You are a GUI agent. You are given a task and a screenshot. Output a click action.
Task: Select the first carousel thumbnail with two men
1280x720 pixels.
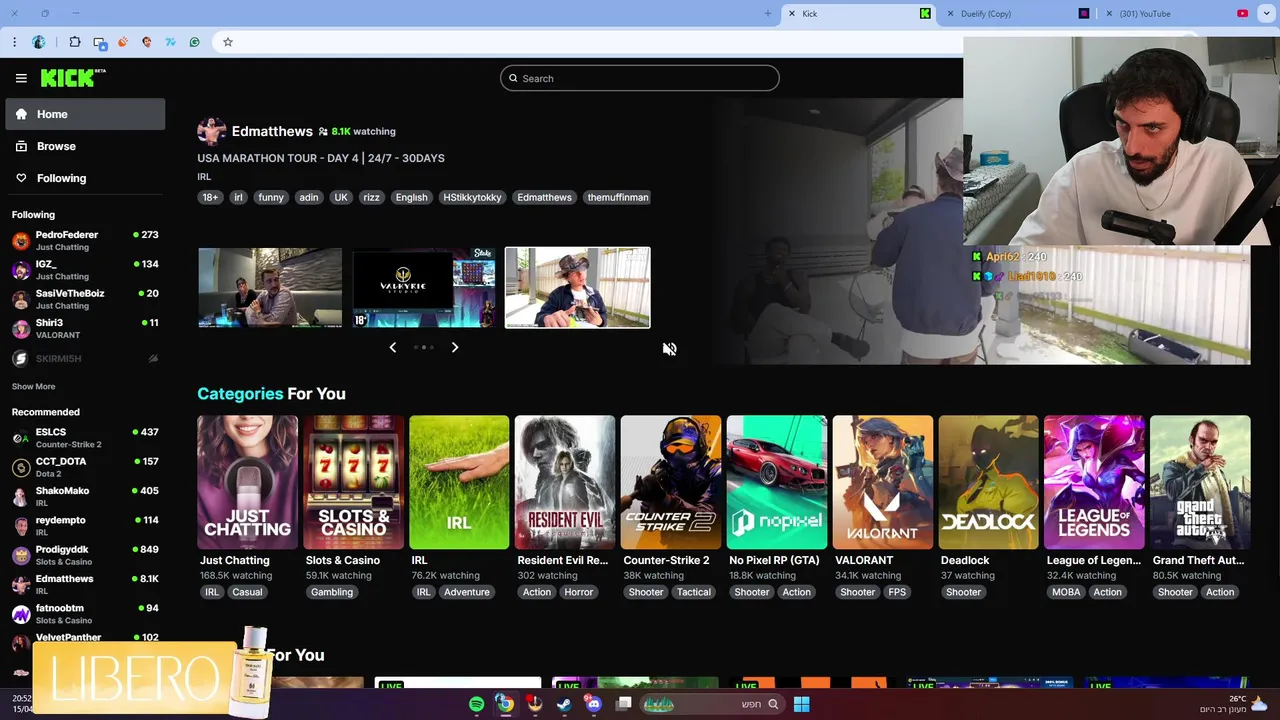[270, 288]
